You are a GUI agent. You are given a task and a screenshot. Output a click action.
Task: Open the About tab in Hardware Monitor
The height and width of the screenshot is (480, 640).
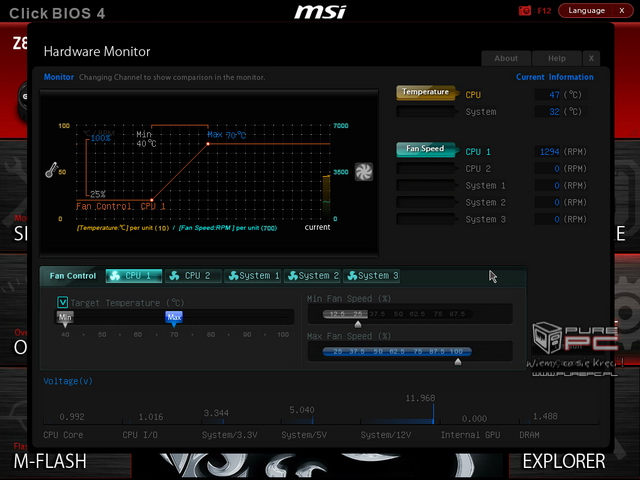(x=506, y=58)
